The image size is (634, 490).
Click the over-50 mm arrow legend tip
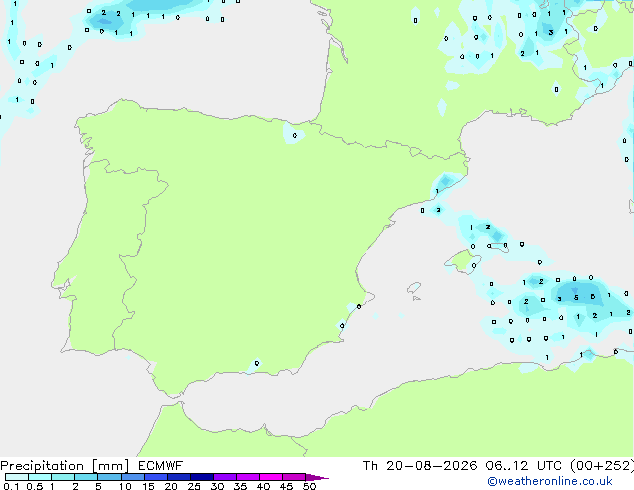[317, 477]
